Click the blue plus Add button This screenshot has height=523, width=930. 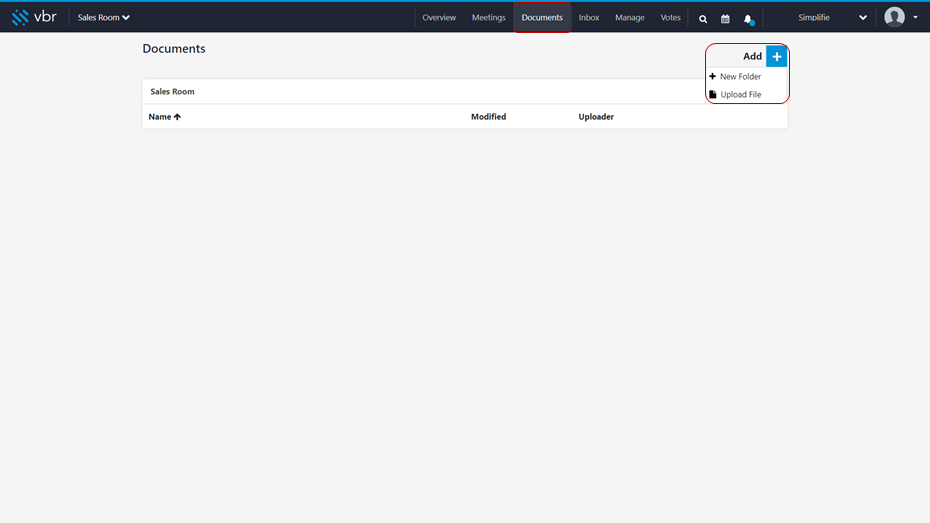pos(776,56)
